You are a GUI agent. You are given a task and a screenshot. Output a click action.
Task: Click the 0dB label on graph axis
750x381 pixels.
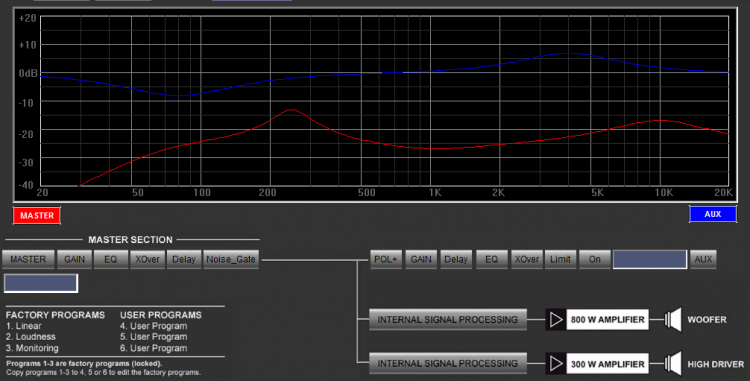tap(28, 74)
